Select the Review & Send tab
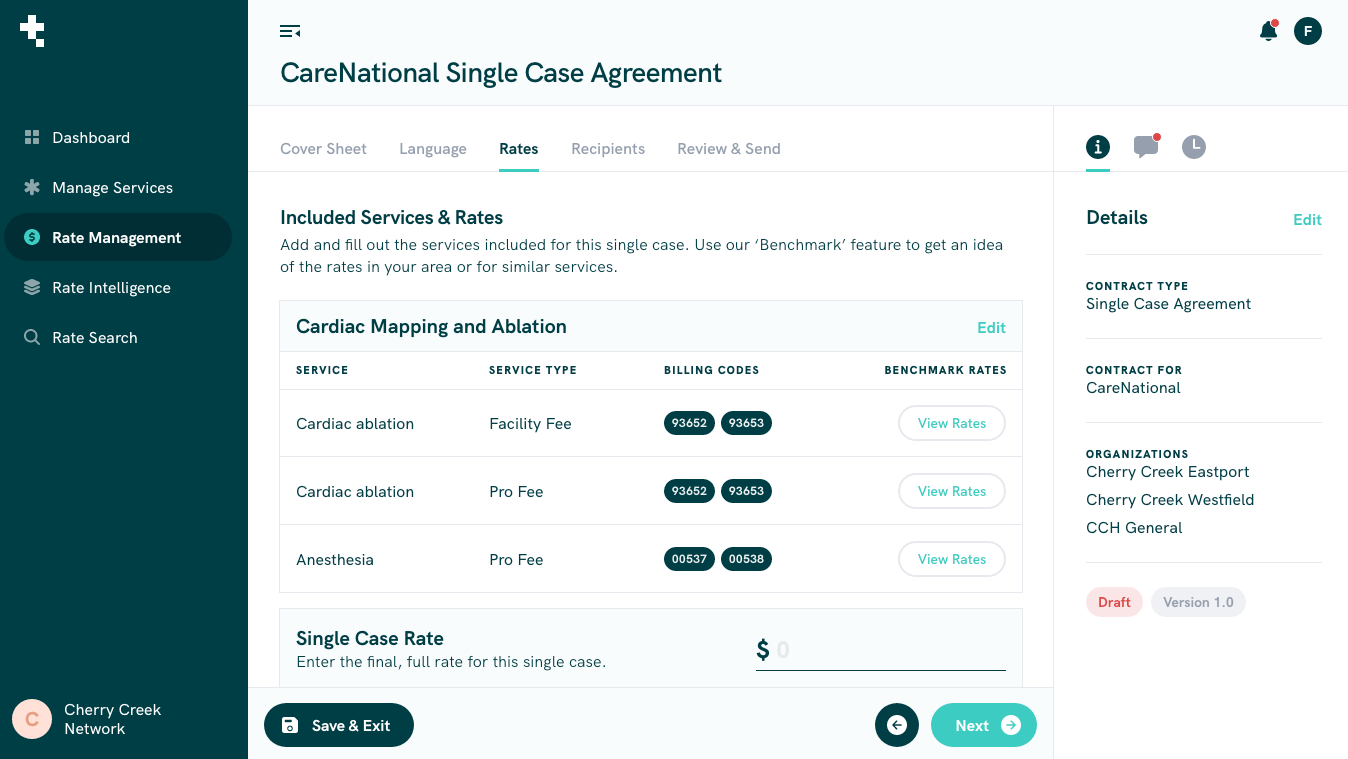The height and width of the screenshot is (759, 1348). point(728,149)
